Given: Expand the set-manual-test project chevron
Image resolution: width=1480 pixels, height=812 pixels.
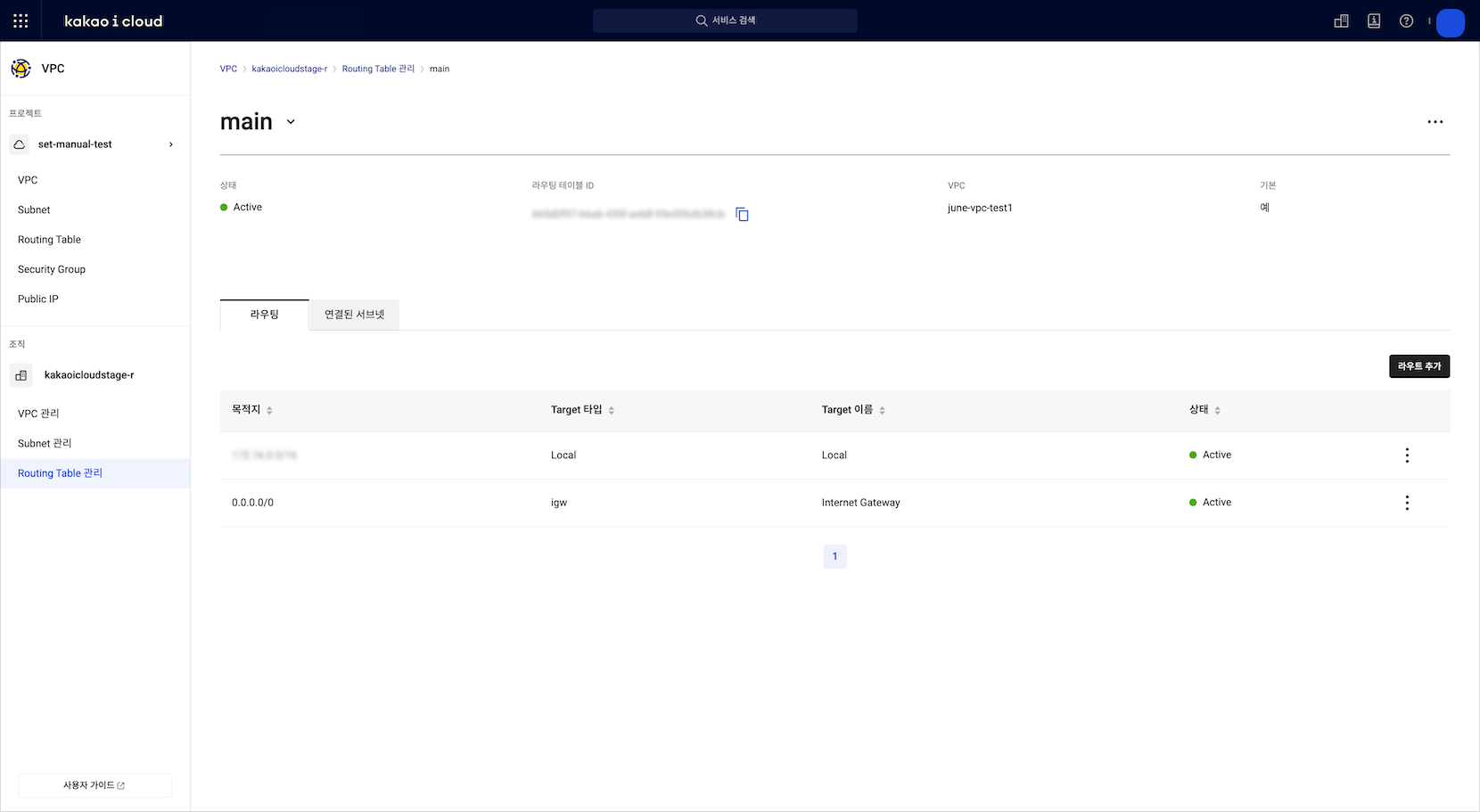Looking at the screenshot, I should click(171, 144).
